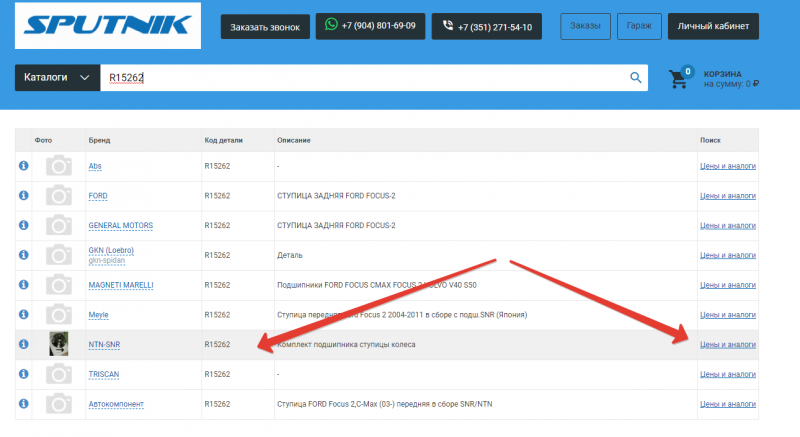Screen dimensions: 800x437
Task: Click camera placeholder in GKN (Loebro) row
Action: [59, 254]
